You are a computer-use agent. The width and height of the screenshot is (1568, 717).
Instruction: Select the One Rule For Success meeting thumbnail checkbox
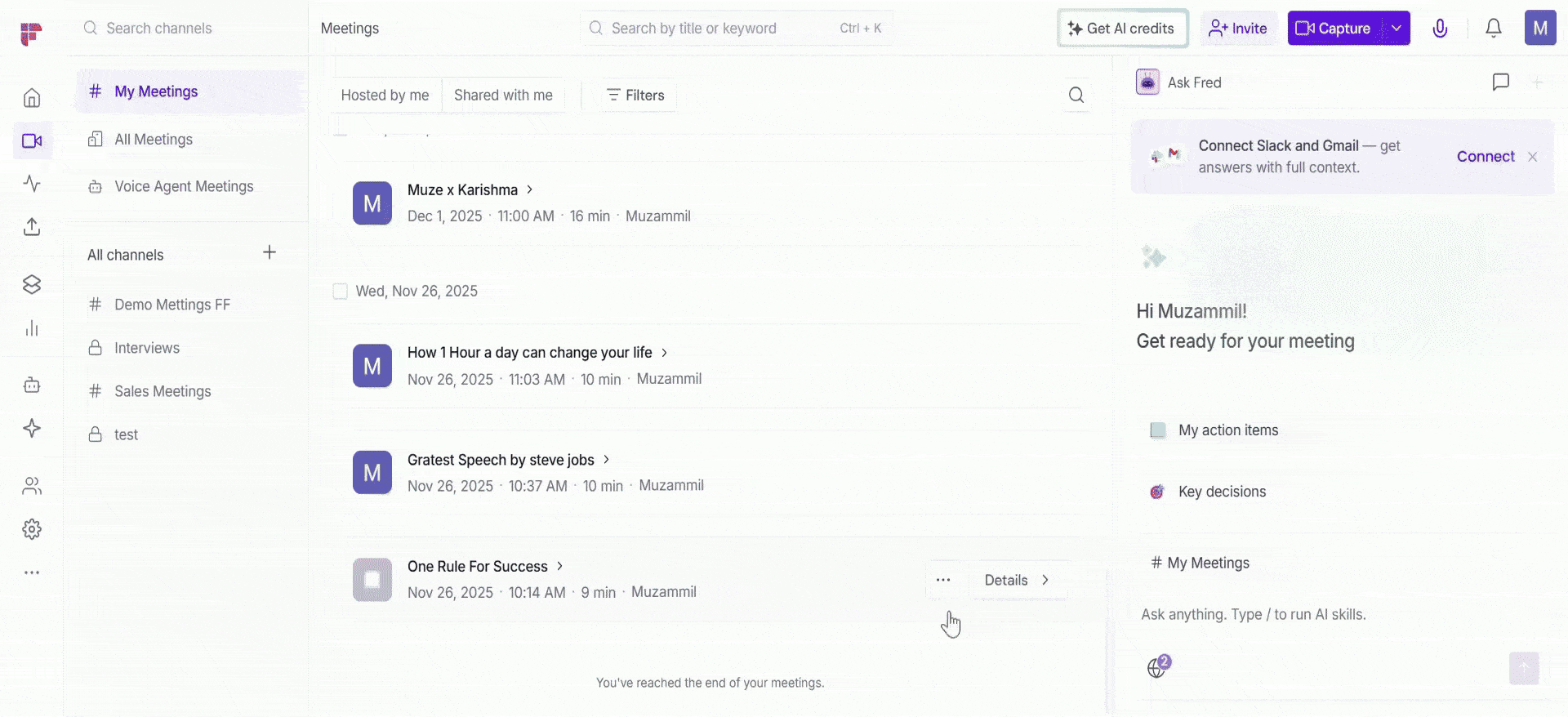click(372, 580)
